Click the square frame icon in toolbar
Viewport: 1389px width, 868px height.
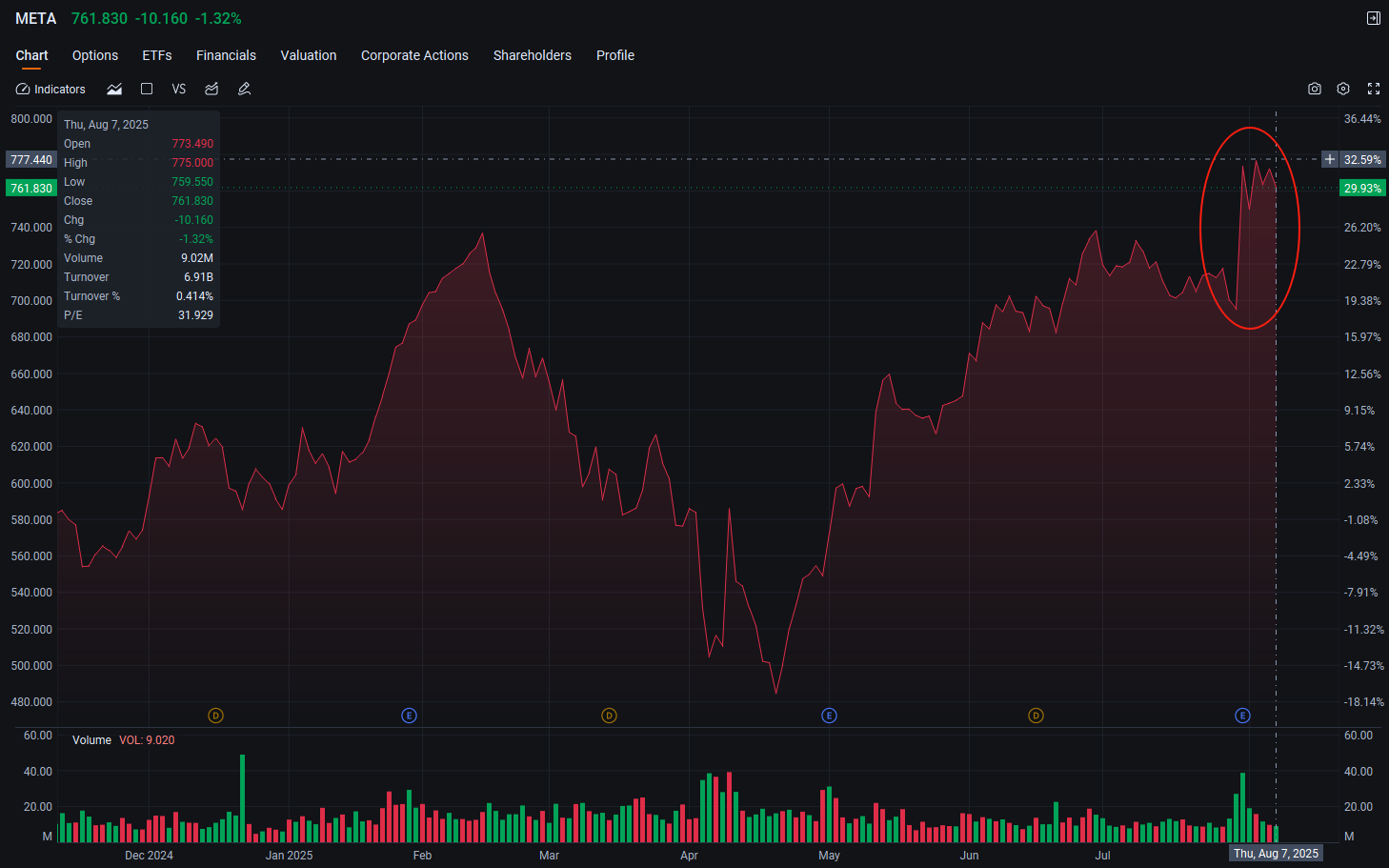click(147, 89)
